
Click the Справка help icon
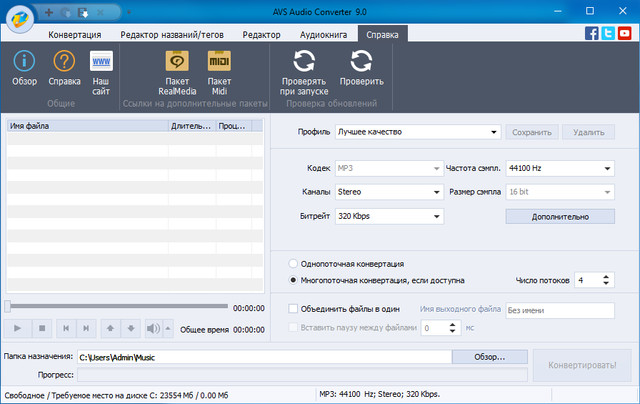coord(64,63)
